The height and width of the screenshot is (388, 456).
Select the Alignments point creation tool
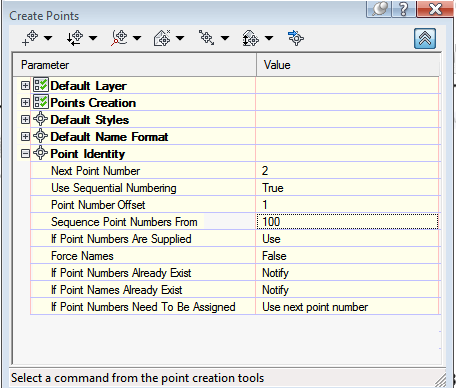click(x=119, y=38)
